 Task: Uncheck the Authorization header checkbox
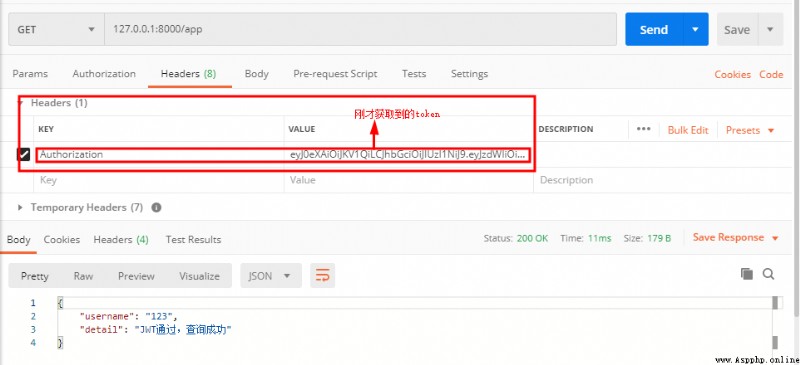click(x=23, y=154)
